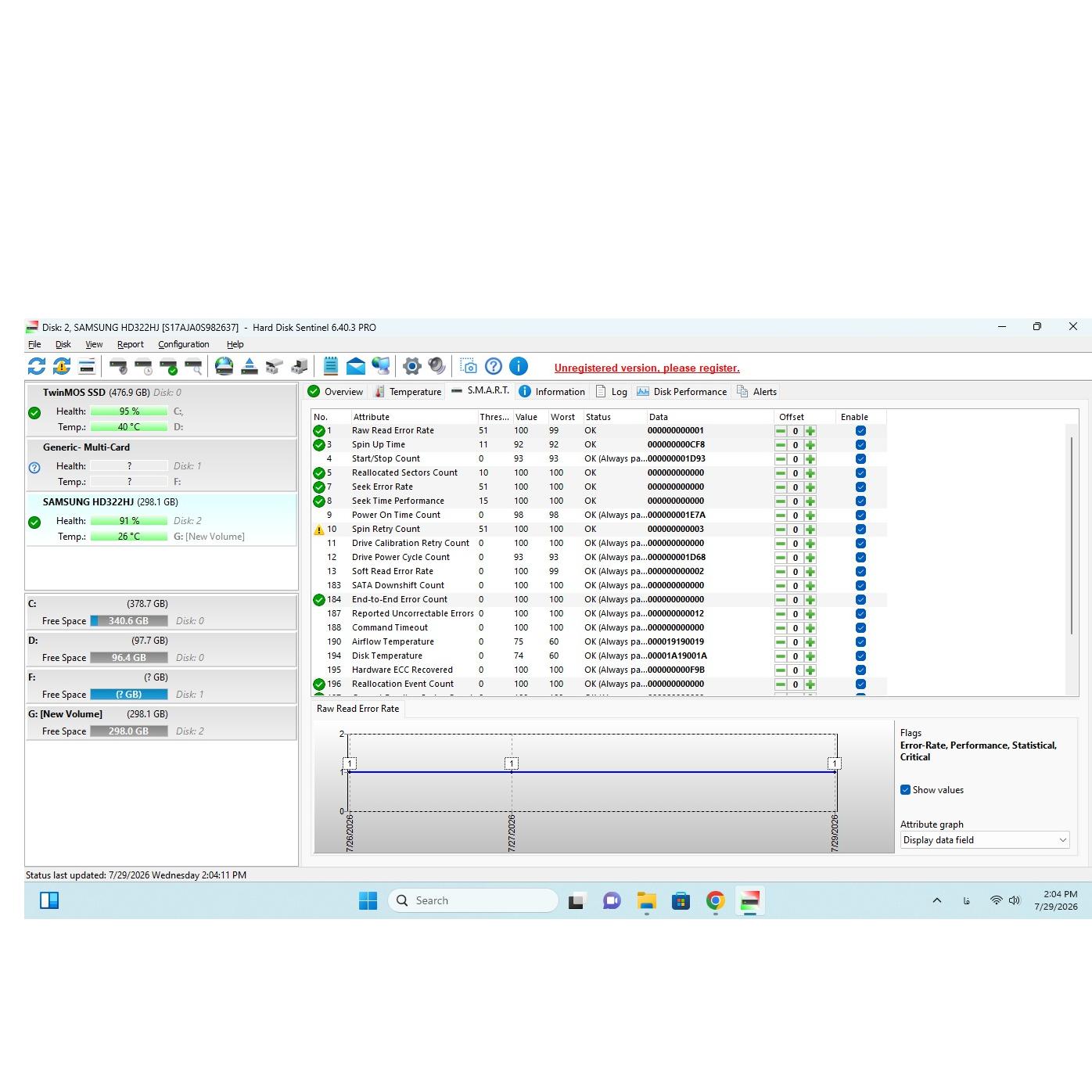Toggle Enable checkbox for Spin Retry Count
Image resolution: width=1092 pixels, height=1092 pixels.
[x=860, y=530]
